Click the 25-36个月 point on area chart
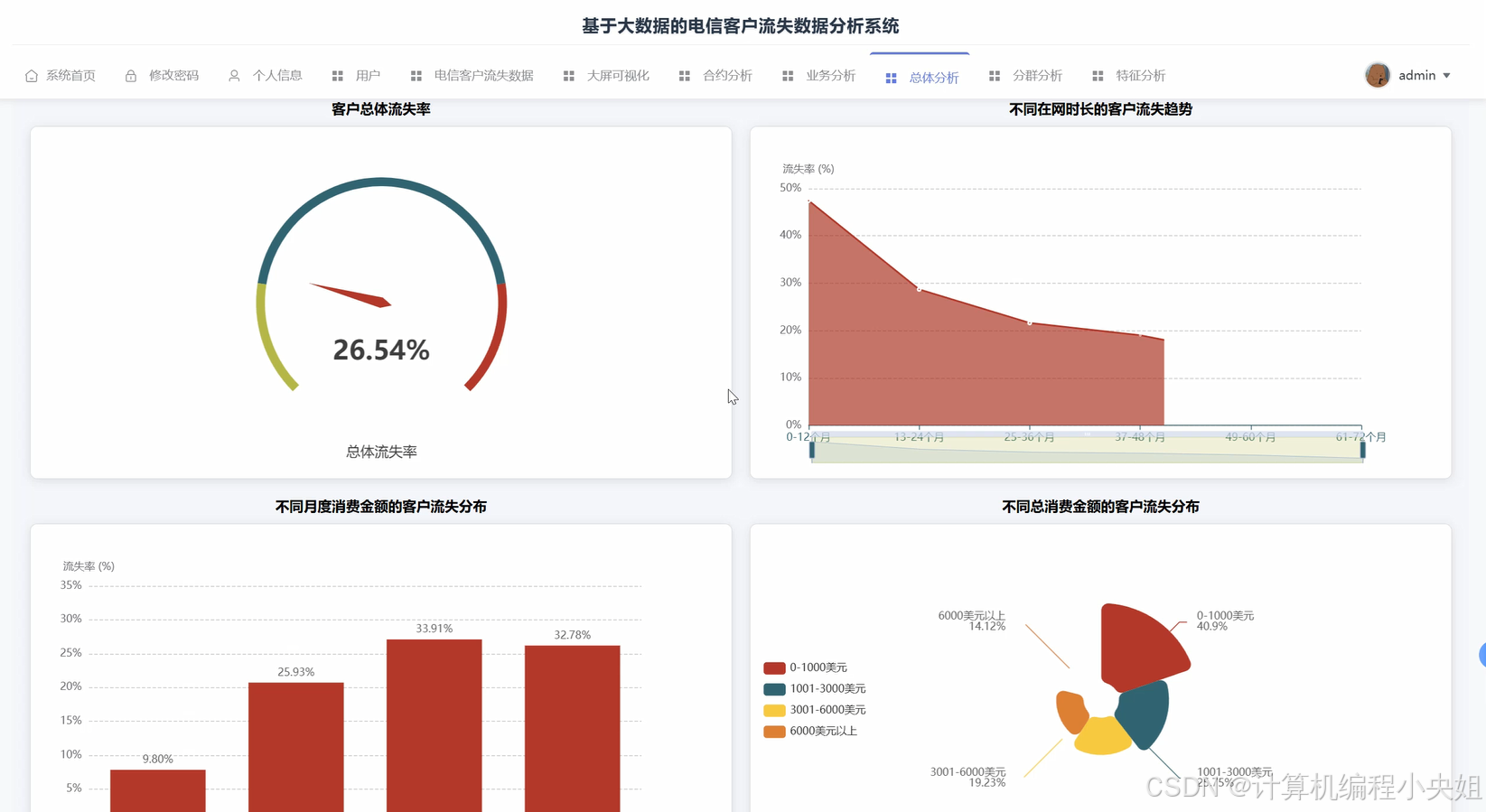Image resolution: width=1486 pixels, height=812 pixels. tap(1030, 322)
